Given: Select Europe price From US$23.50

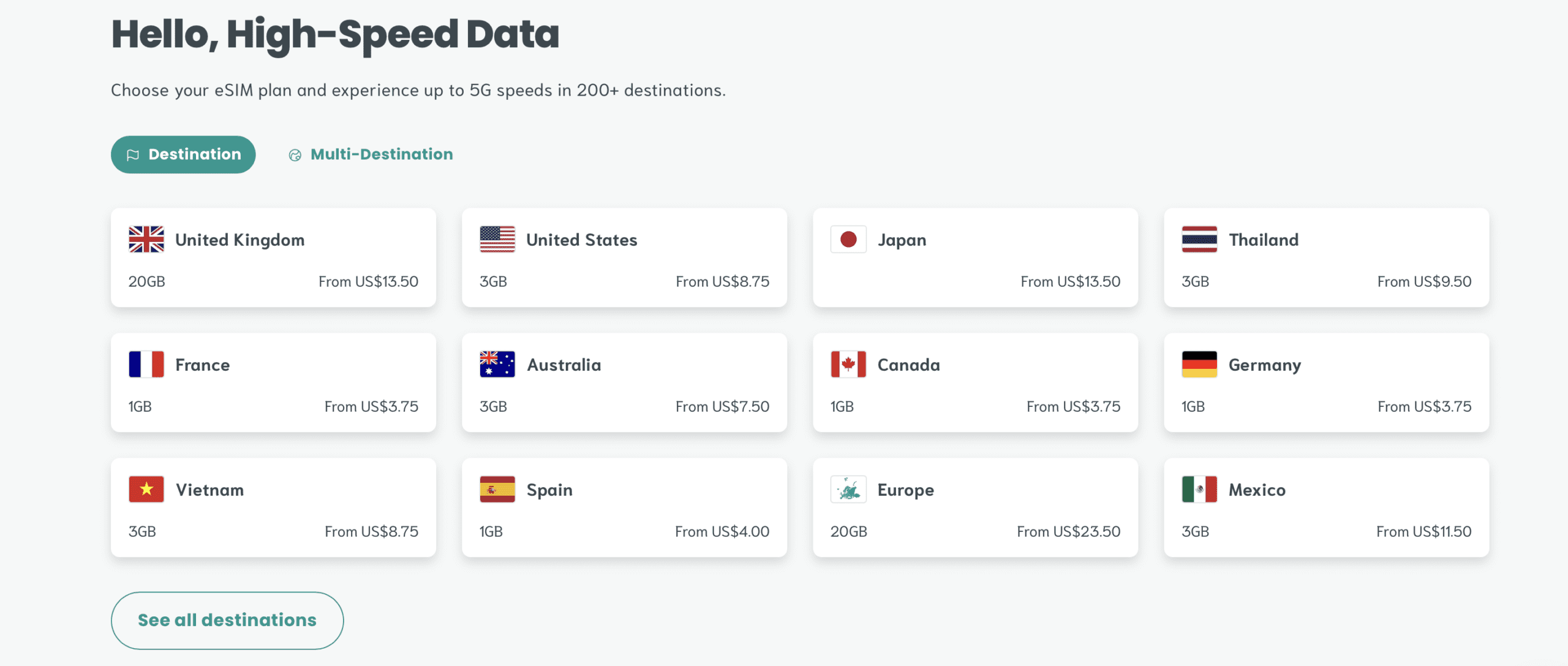Looking at the screenshot, I should pyautogui.click(x=1069, y=532).
